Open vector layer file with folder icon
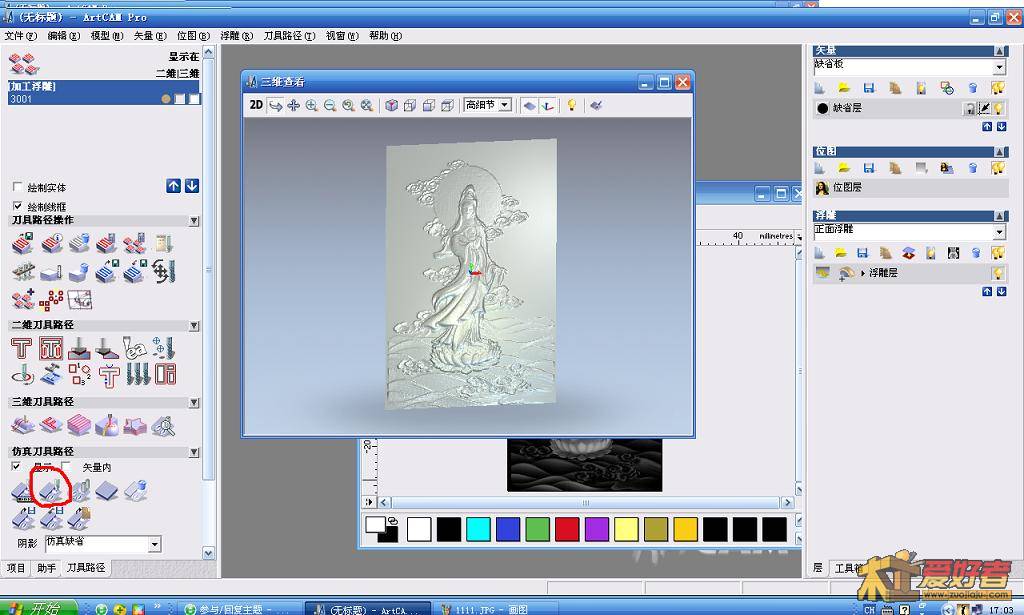Screen dimensions: 1024x615 pyautogui.click(x=844, y=88)
